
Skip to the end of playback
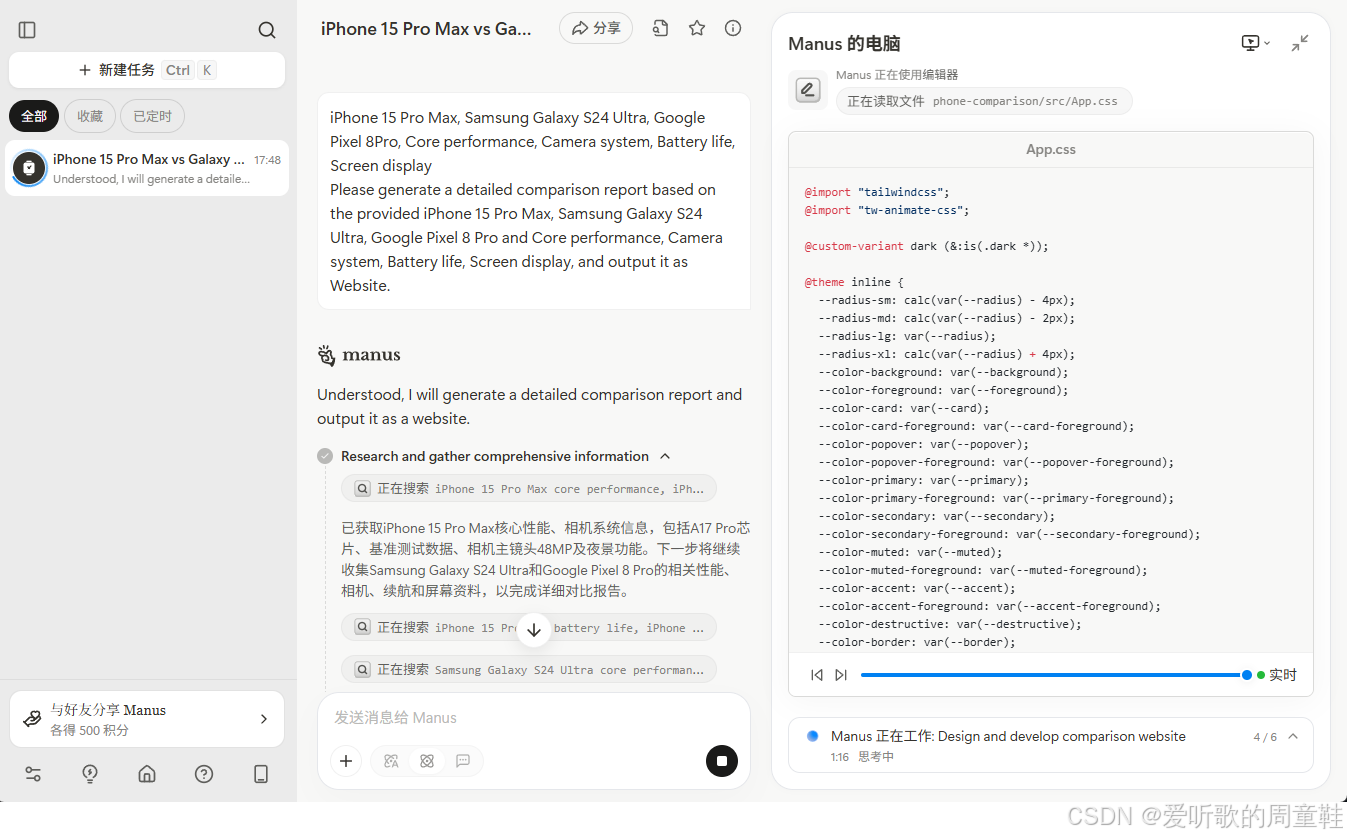(x=841, y=675)
